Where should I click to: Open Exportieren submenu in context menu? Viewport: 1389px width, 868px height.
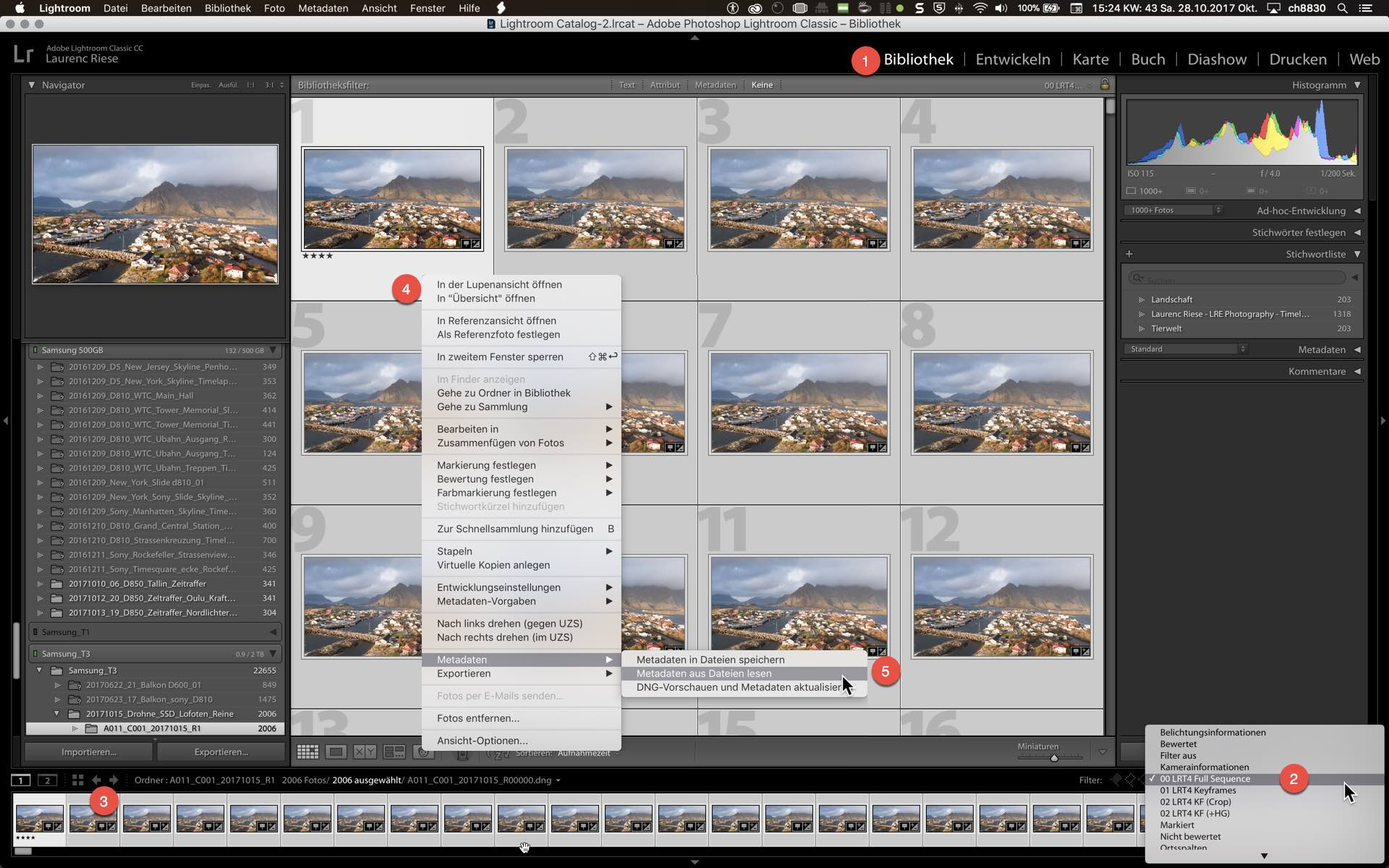tap(522, 673)
